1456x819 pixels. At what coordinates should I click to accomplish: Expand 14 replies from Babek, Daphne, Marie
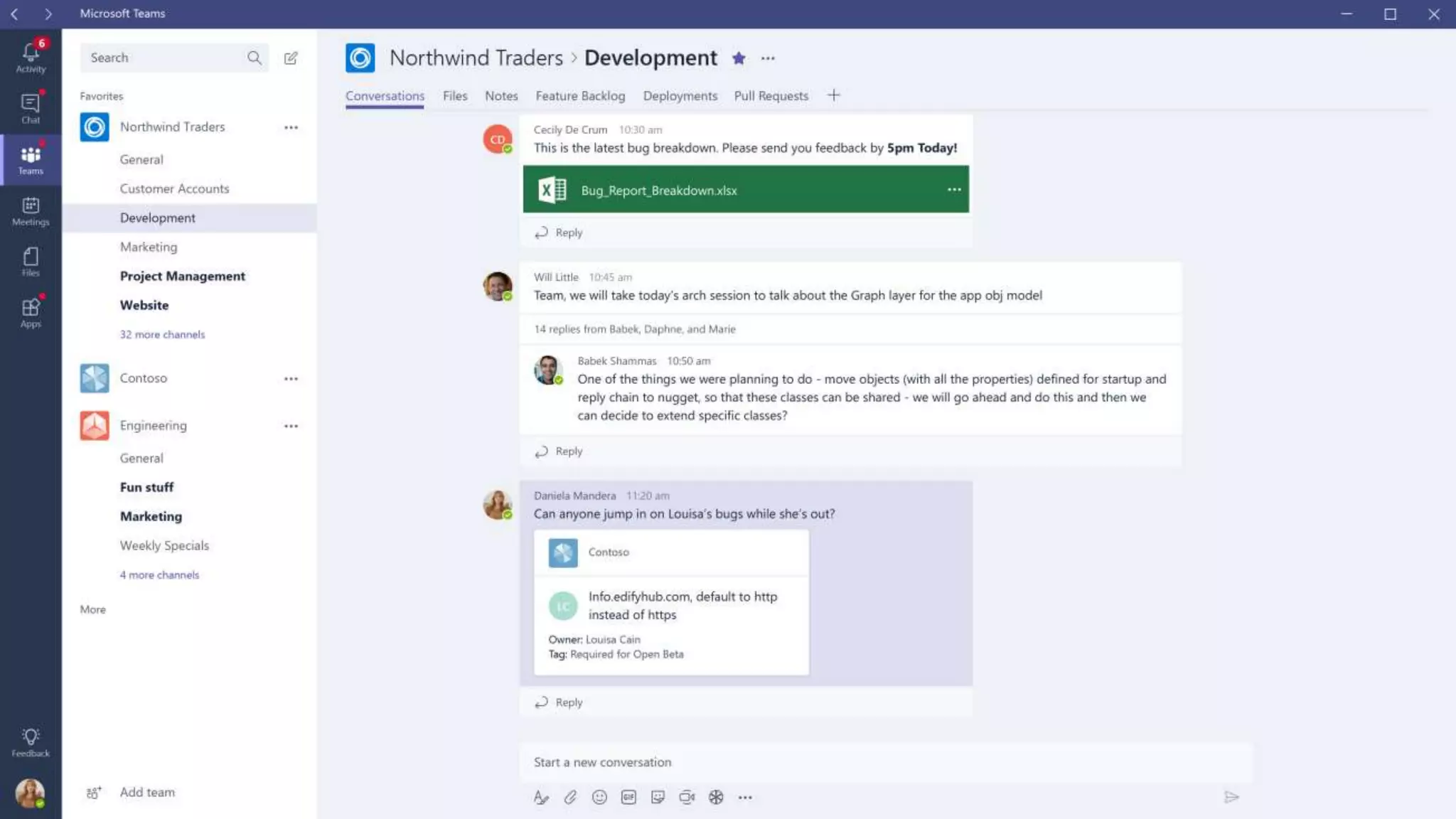coord(634,329)
